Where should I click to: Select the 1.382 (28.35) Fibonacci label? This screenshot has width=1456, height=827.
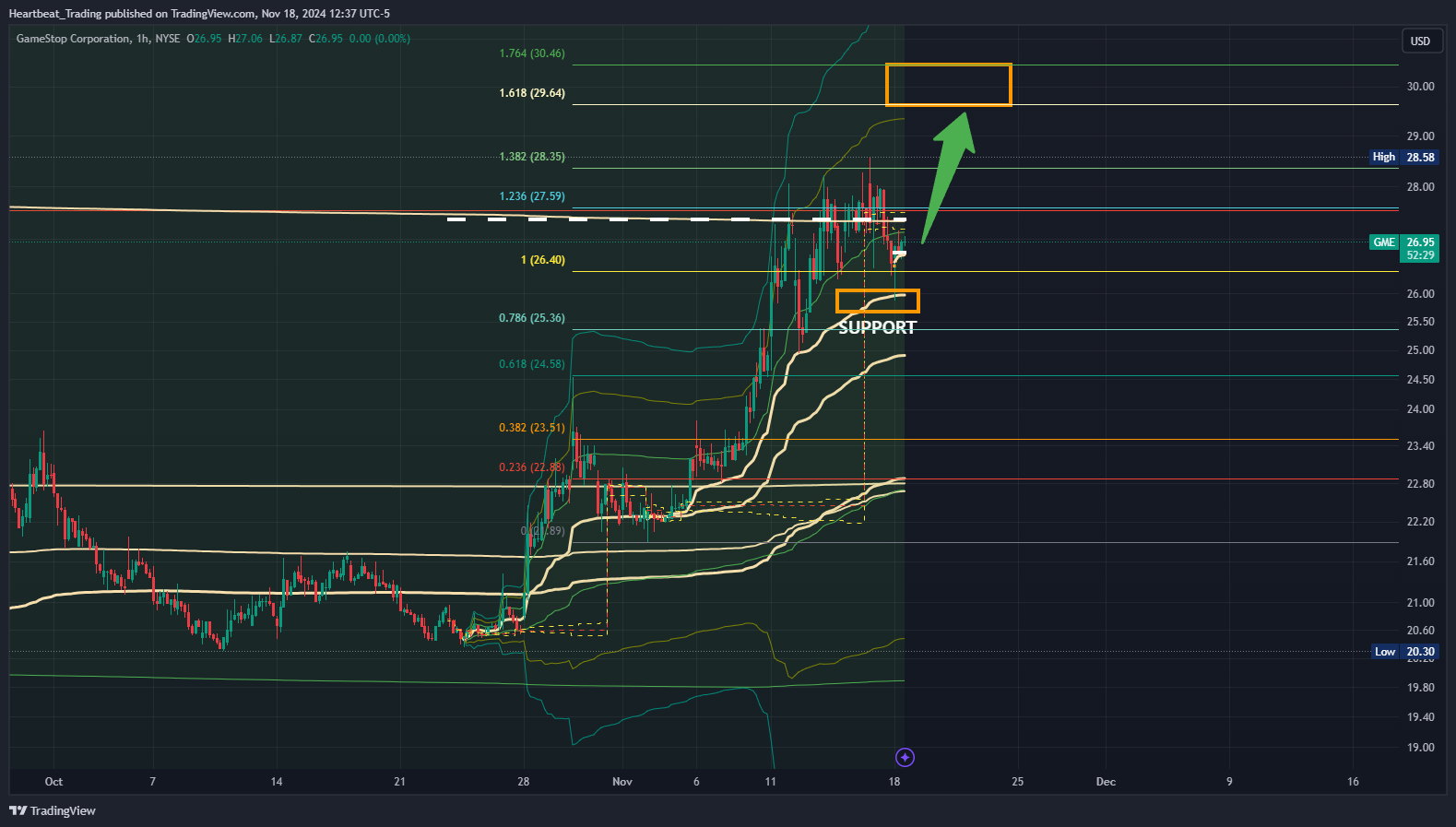click(532, 157)
